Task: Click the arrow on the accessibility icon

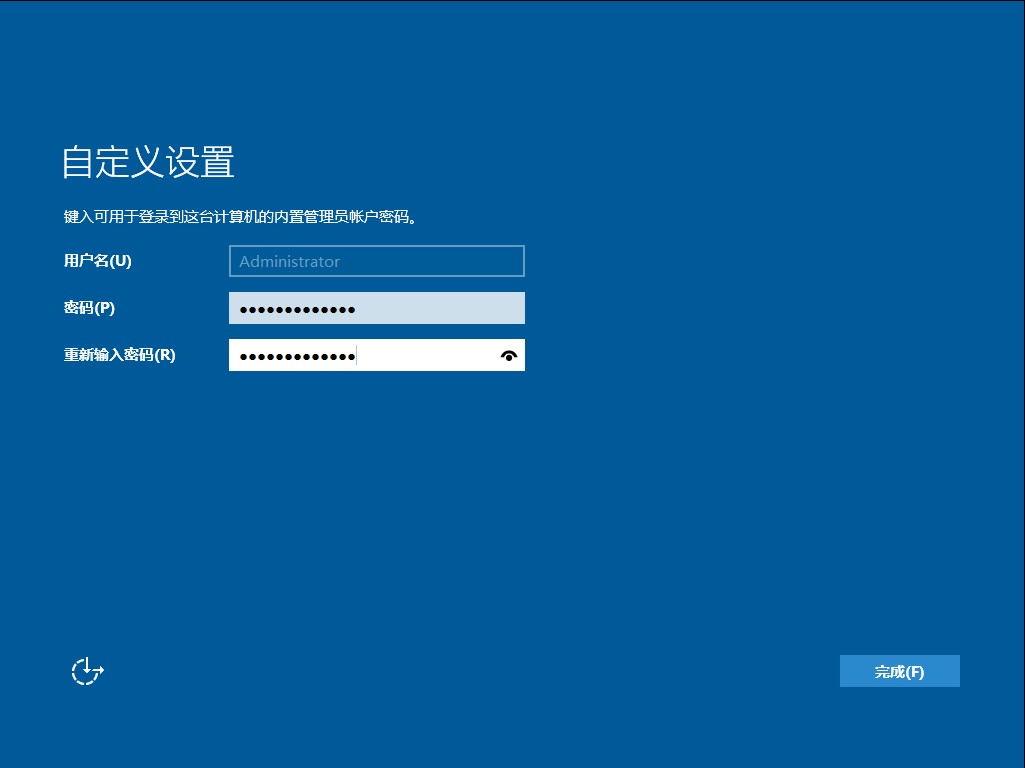Action: pos(99,671)
